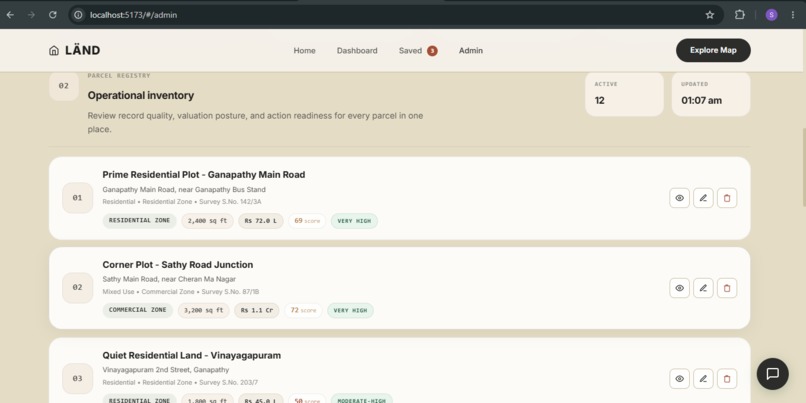
Task: Click the Corner Plot - Sathy Road Junction title
Action: point(178,265)
